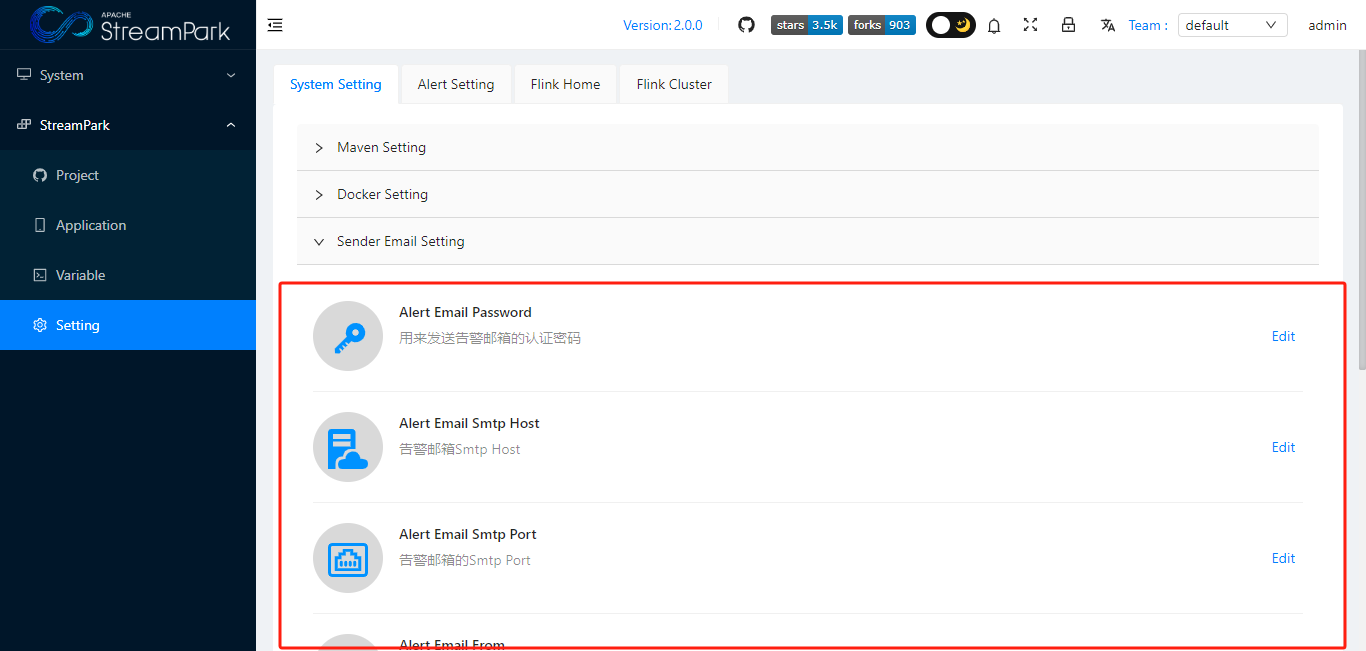This screenshot has width=1366, height=651.
Task: Expand the Maven Setting section
Action: click(x=381, y=147)
